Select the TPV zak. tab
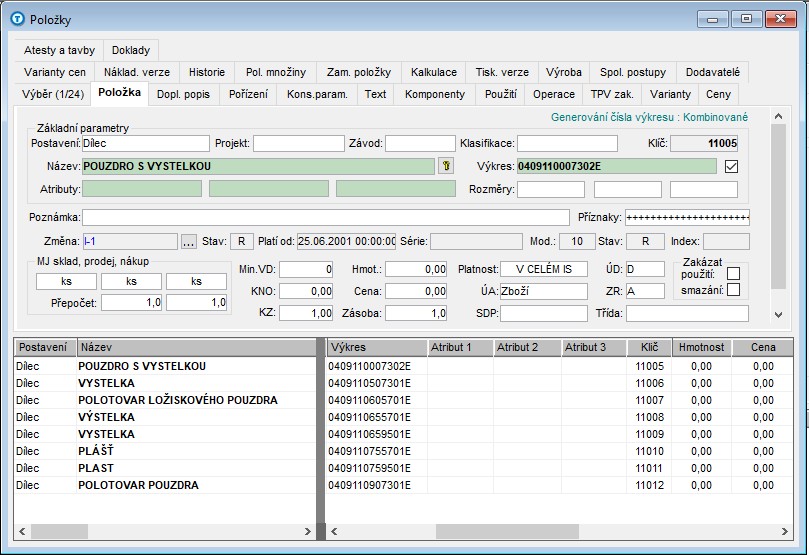Image resolution: width=809 pixels, height=555 pixels. 612,94
